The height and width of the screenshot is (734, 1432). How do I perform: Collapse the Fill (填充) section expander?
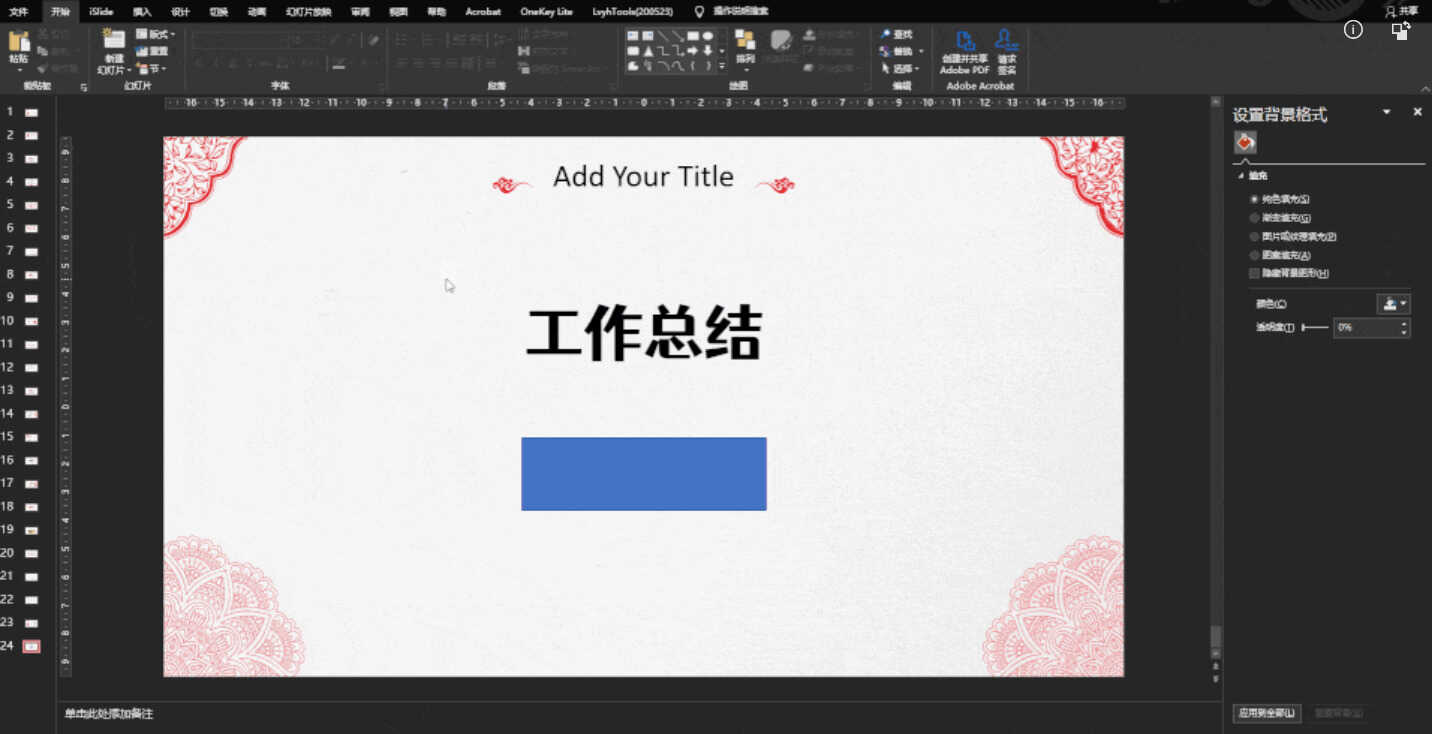pyautogui.click(x=1241, y=176)
